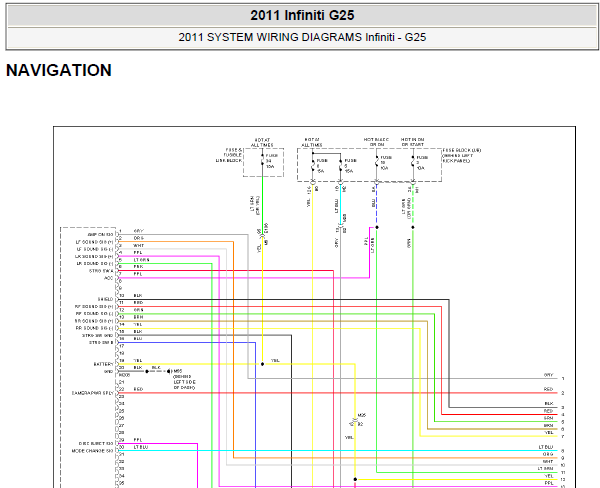
Task: Click the 'RF SOUND SIG (+)' pin 11 label
Action: point(94,307)
